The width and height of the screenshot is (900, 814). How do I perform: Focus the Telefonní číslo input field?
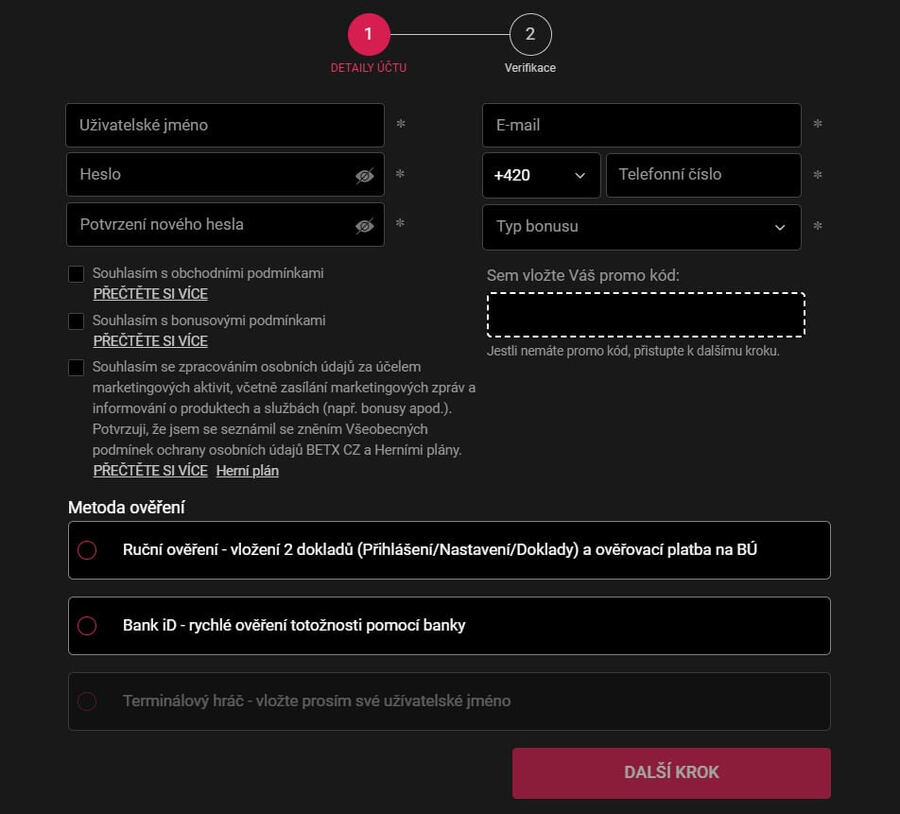(x=703, y=175)
